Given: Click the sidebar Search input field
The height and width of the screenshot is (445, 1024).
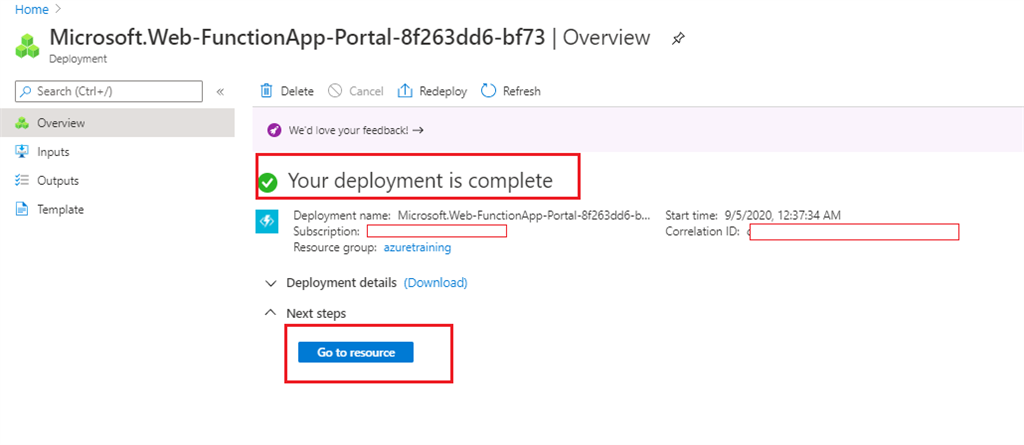Looking at the screenshot, I should [110, 91].
